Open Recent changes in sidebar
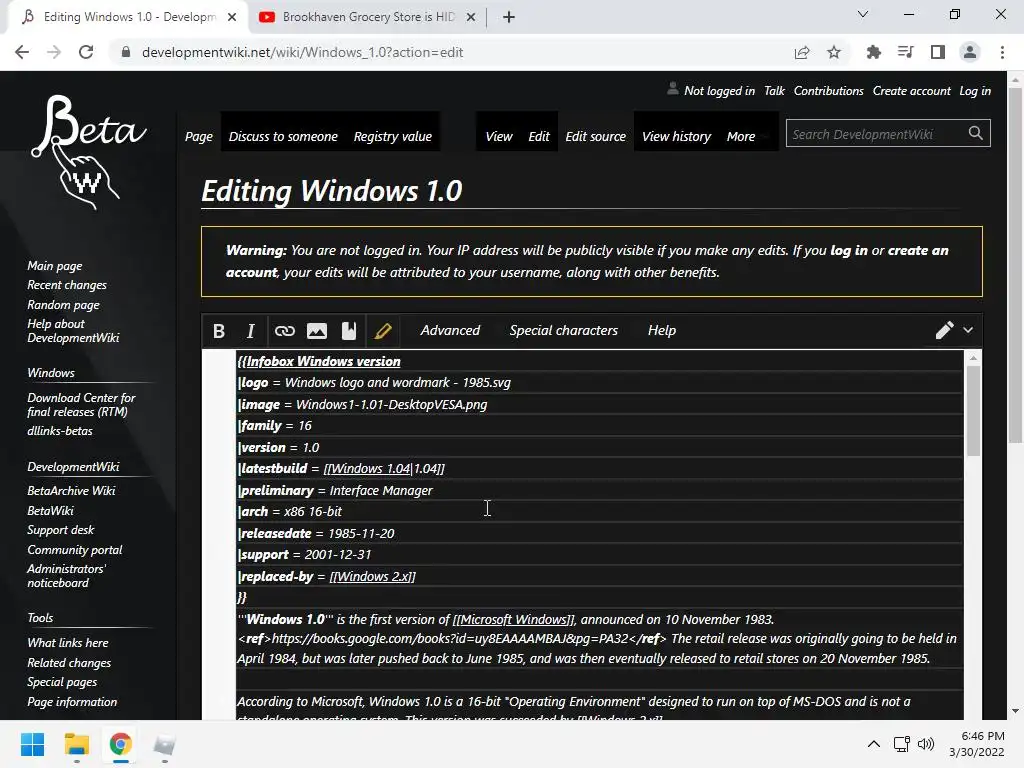The height and width of the screenshot is (768, 1024). pos(67,285)
